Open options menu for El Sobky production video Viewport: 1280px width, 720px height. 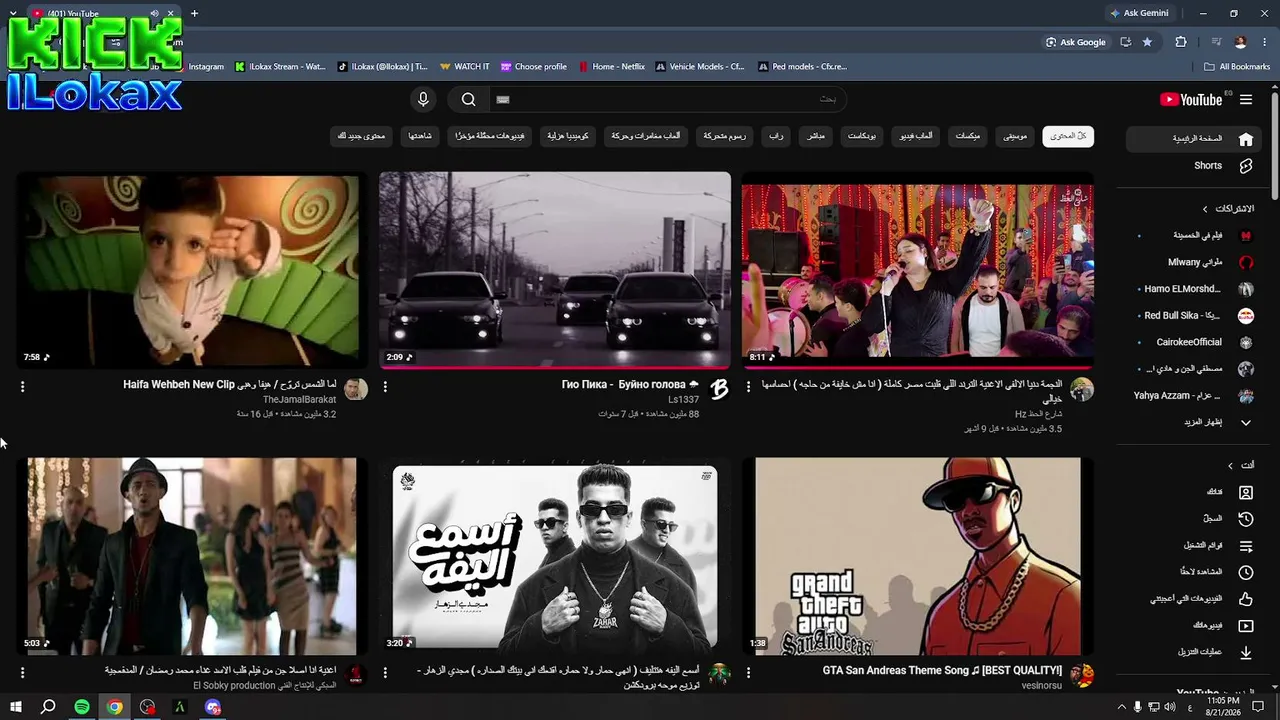pyautogui.click(x=22, y=673)
